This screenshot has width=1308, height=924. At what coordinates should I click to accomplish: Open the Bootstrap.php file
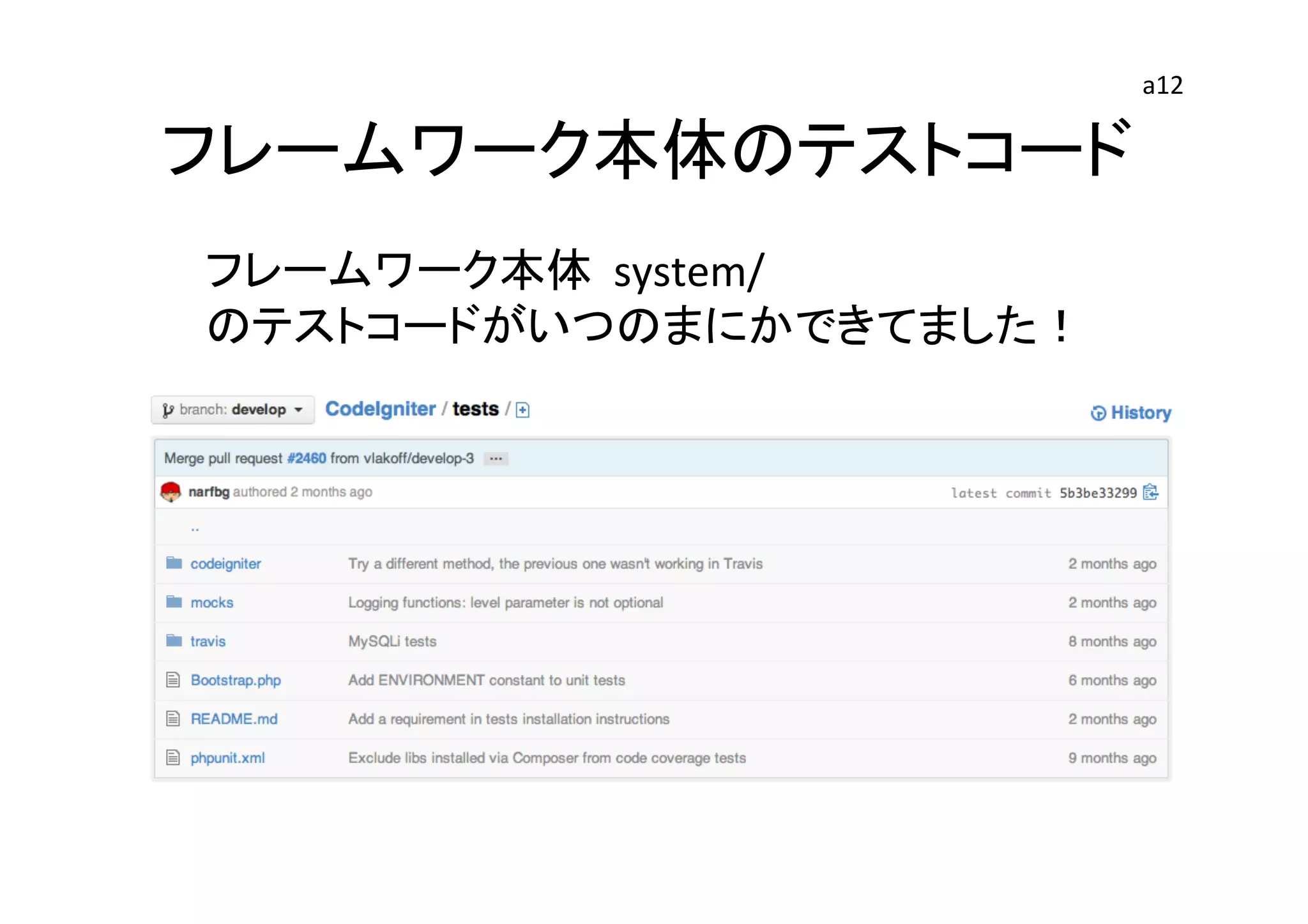coord(236,680)
